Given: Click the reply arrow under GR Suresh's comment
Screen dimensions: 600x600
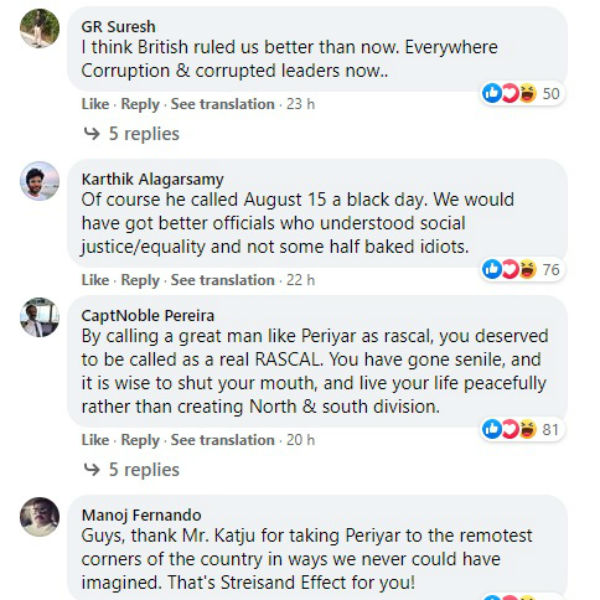Looking at the screenshot, I should point(91,134).
